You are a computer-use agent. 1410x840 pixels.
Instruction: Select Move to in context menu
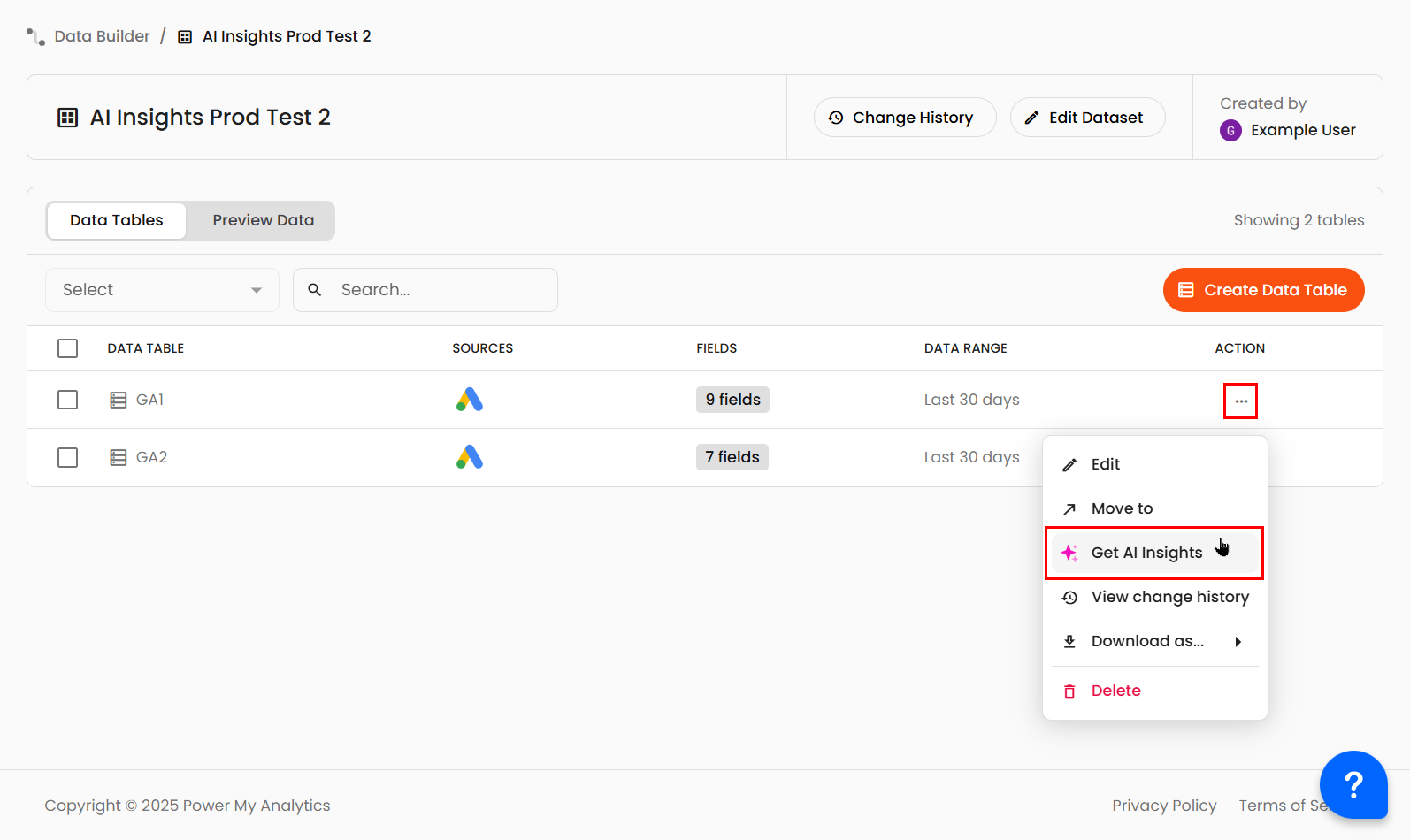(1122, 508)
